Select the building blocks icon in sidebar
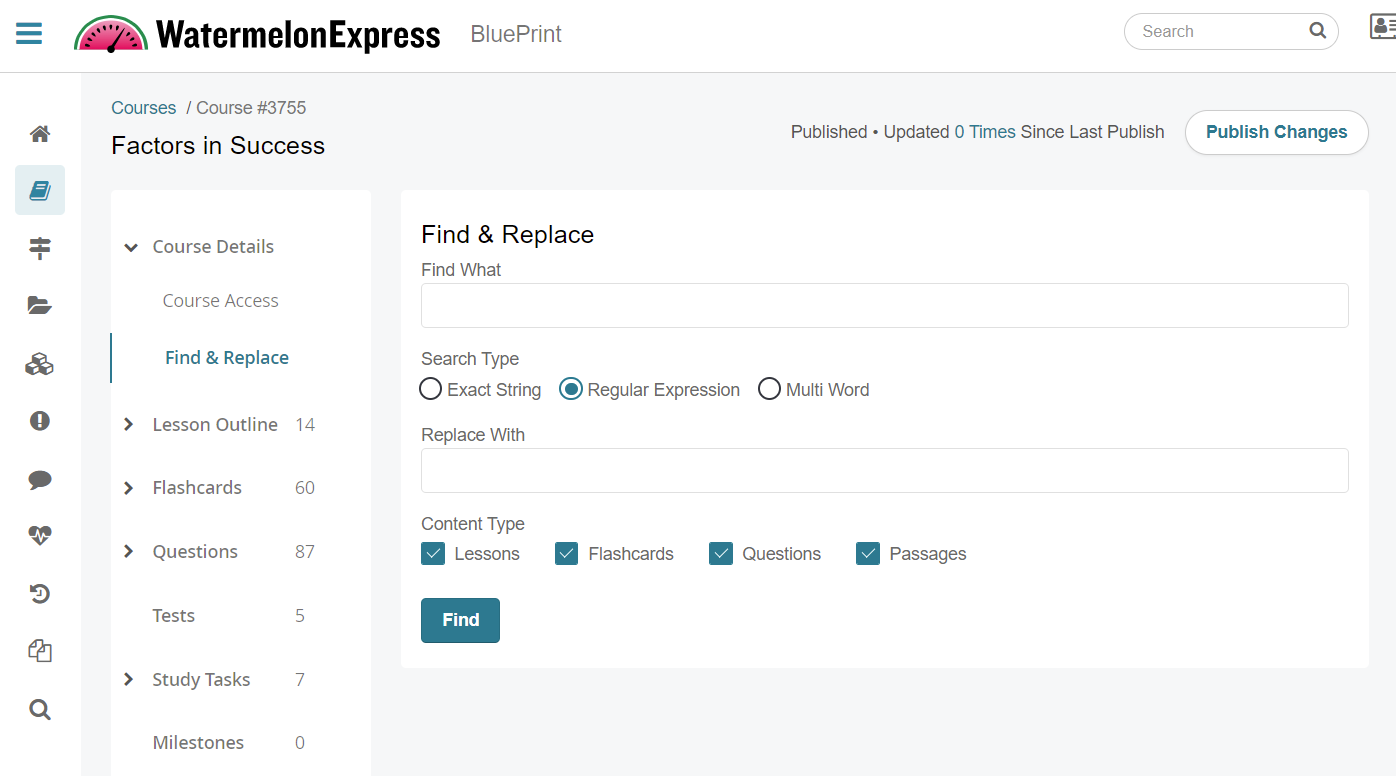This screenshot has width=1396, height=776. coord(39,363)
